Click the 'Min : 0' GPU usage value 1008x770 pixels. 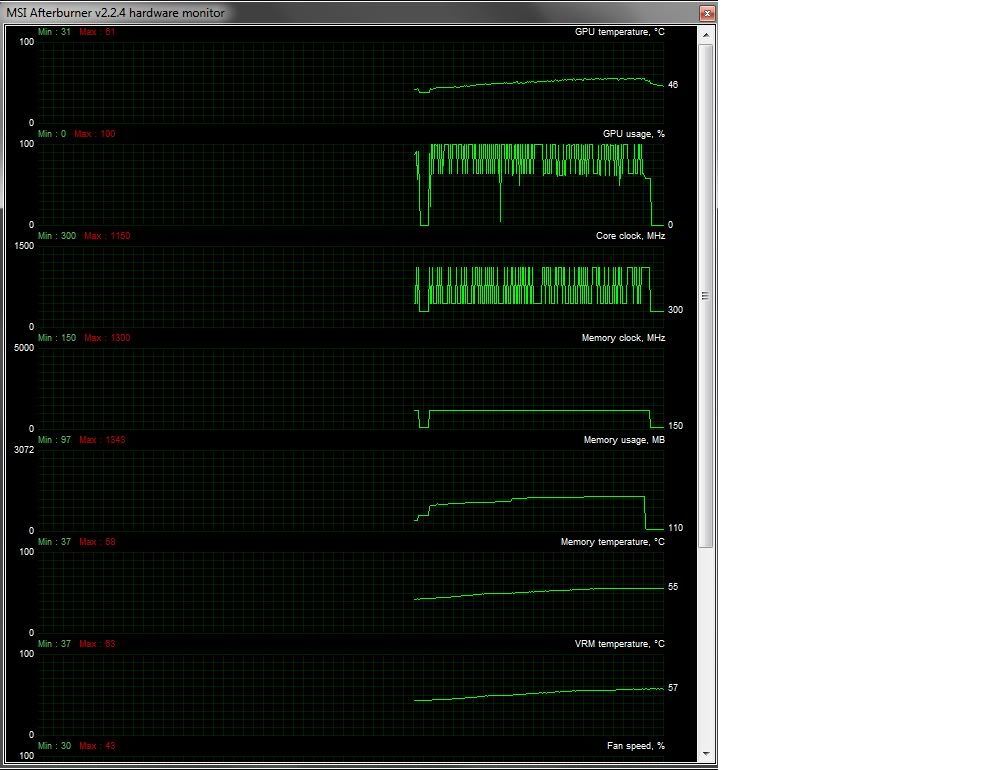click(x=51, y=134)
